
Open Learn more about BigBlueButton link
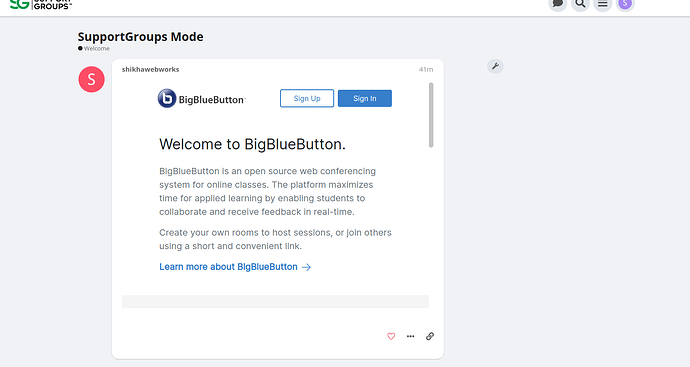[235, 267]
